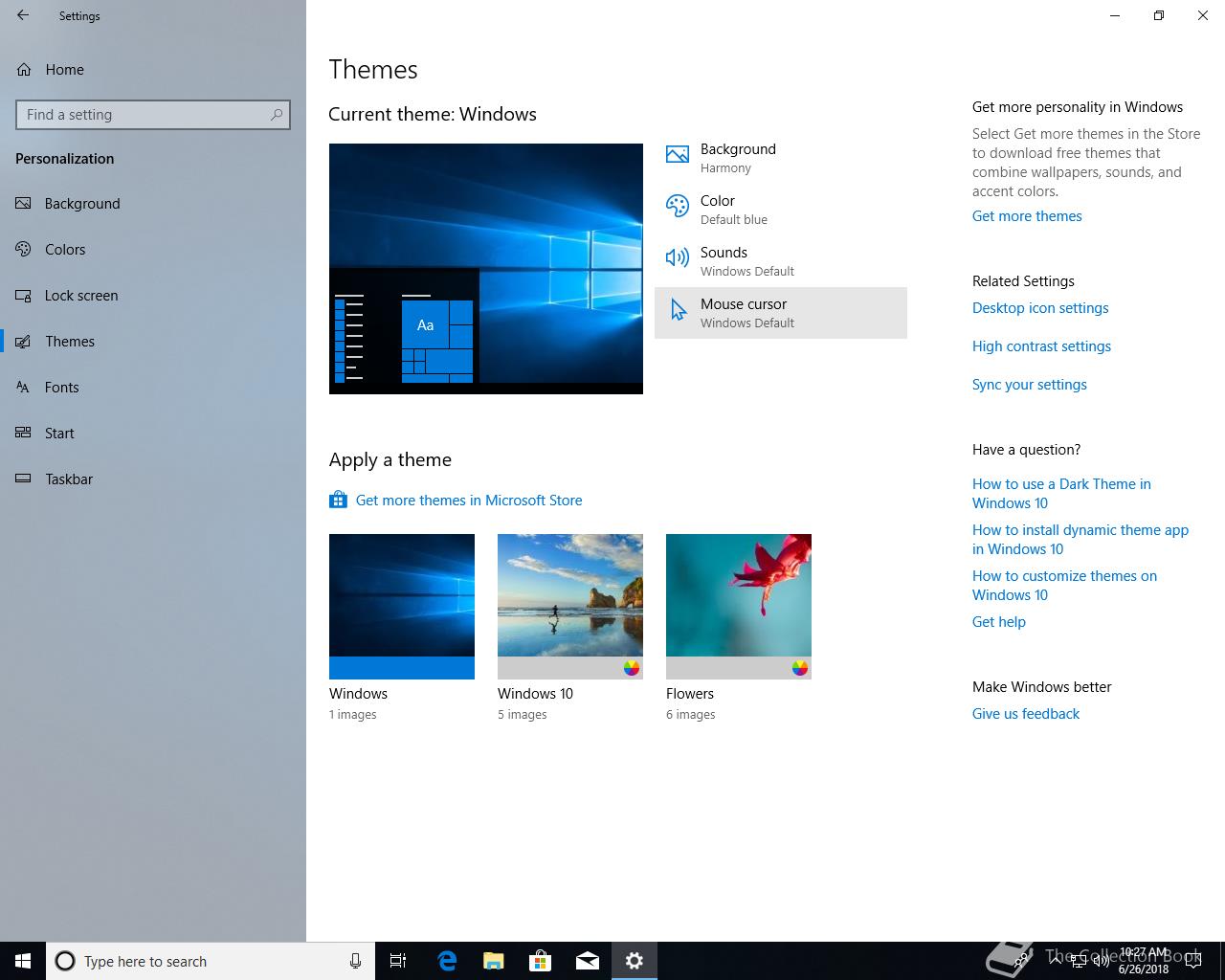Image resolution: width=1225 pixels, height=980 pixels.
Task: Open File Explorer from taskbar
Action: click(x=493, y=961)
